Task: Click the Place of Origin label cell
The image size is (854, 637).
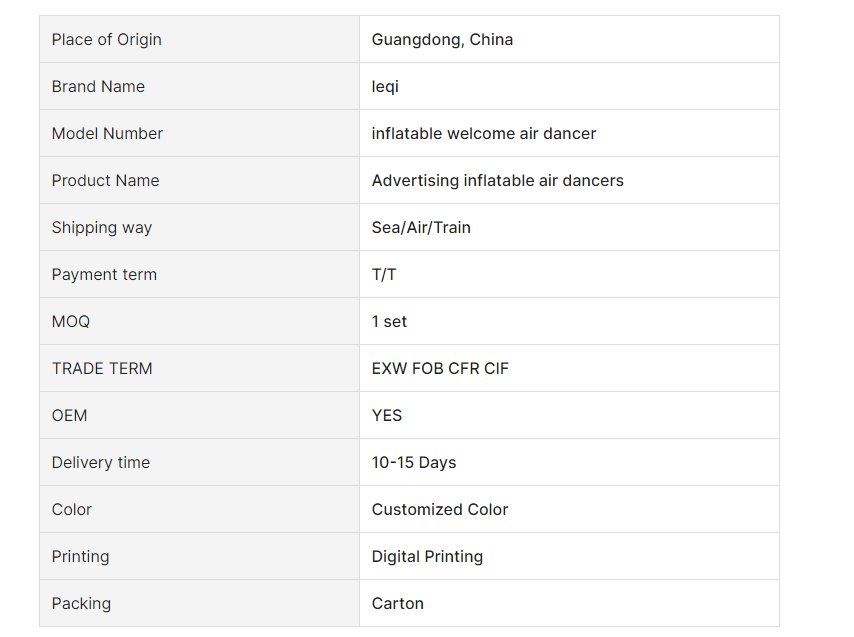Action: tap(199, 39)
